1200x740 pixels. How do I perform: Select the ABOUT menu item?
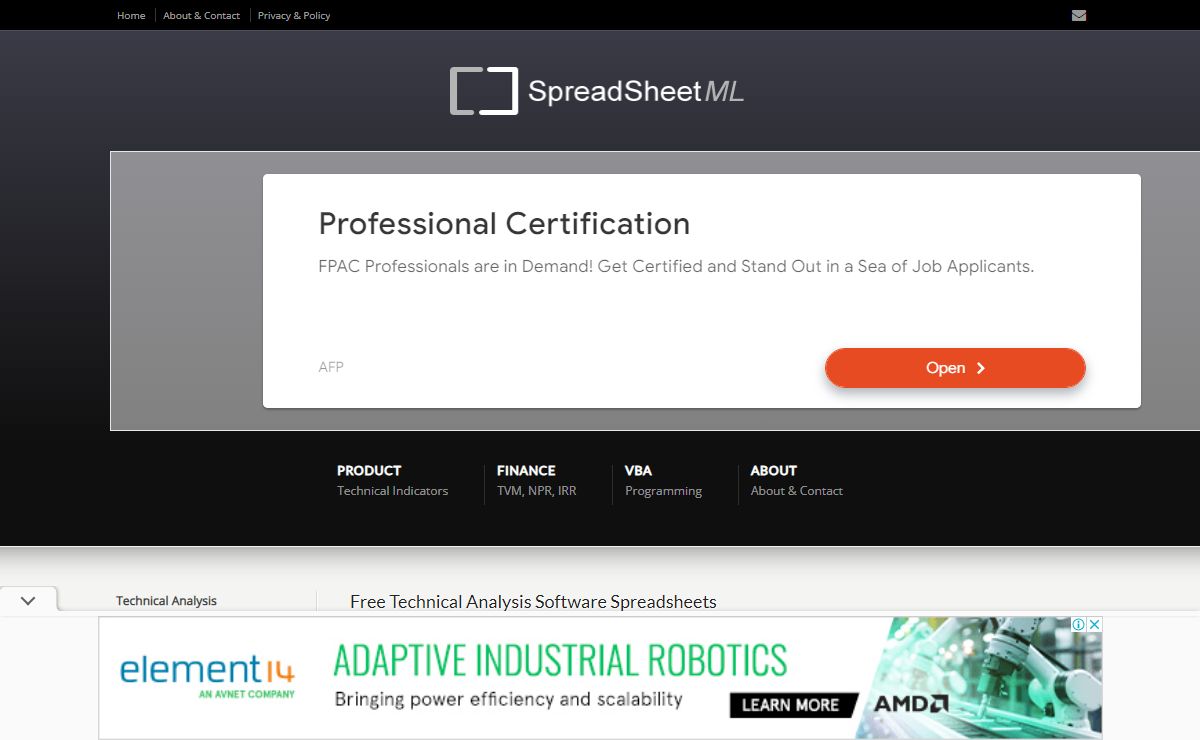tap(773, 470)
